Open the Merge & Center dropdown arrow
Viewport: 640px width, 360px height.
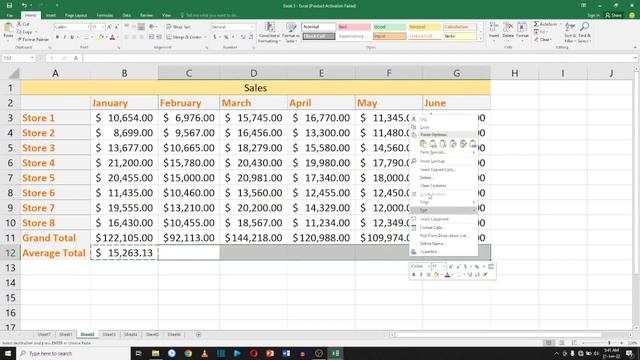[x=205, y=37]
